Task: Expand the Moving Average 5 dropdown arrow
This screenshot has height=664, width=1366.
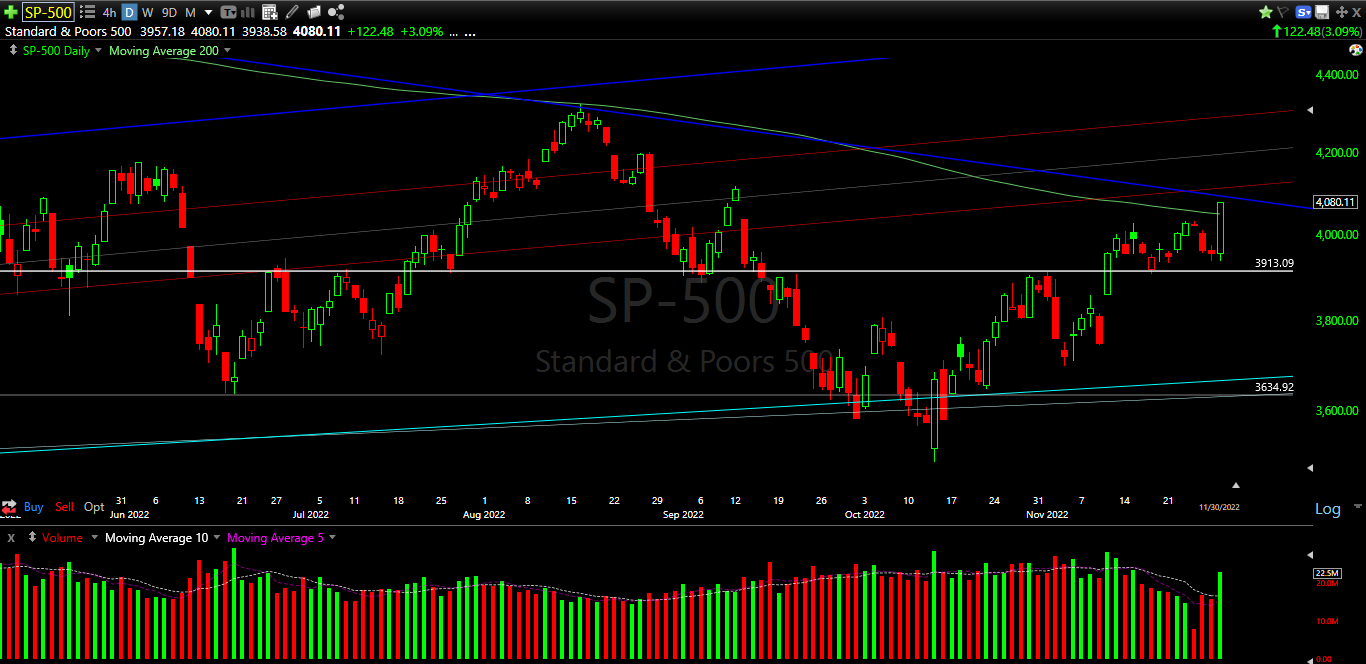Action: point(332,538)
